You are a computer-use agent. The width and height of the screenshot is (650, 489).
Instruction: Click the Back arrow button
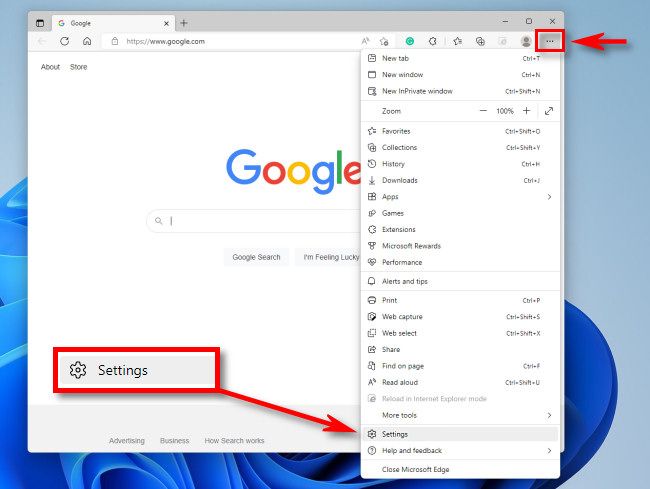coord(42,41)
